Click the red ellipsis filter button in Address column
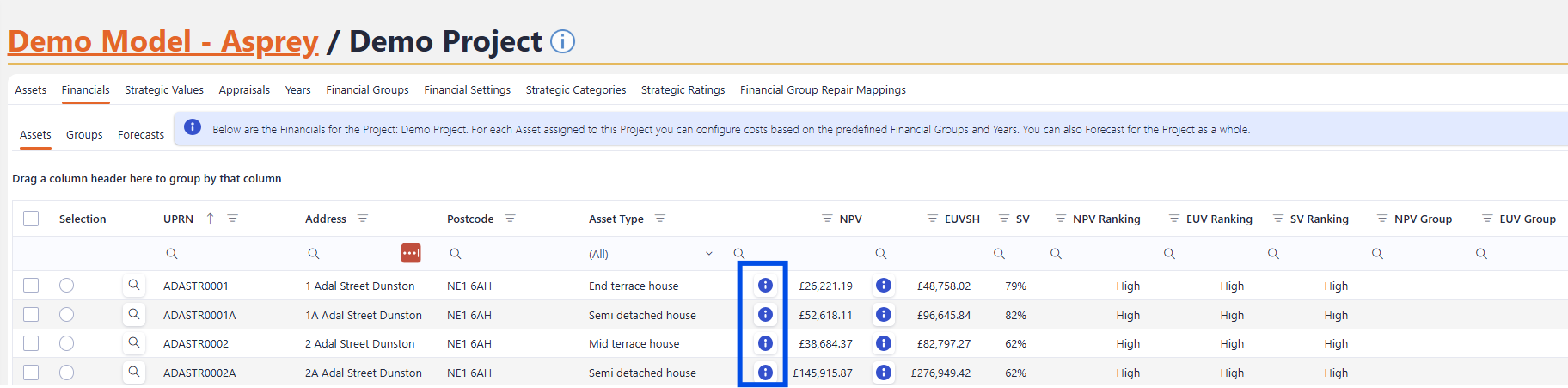The image size is (1568, 388). coord(411,253)
